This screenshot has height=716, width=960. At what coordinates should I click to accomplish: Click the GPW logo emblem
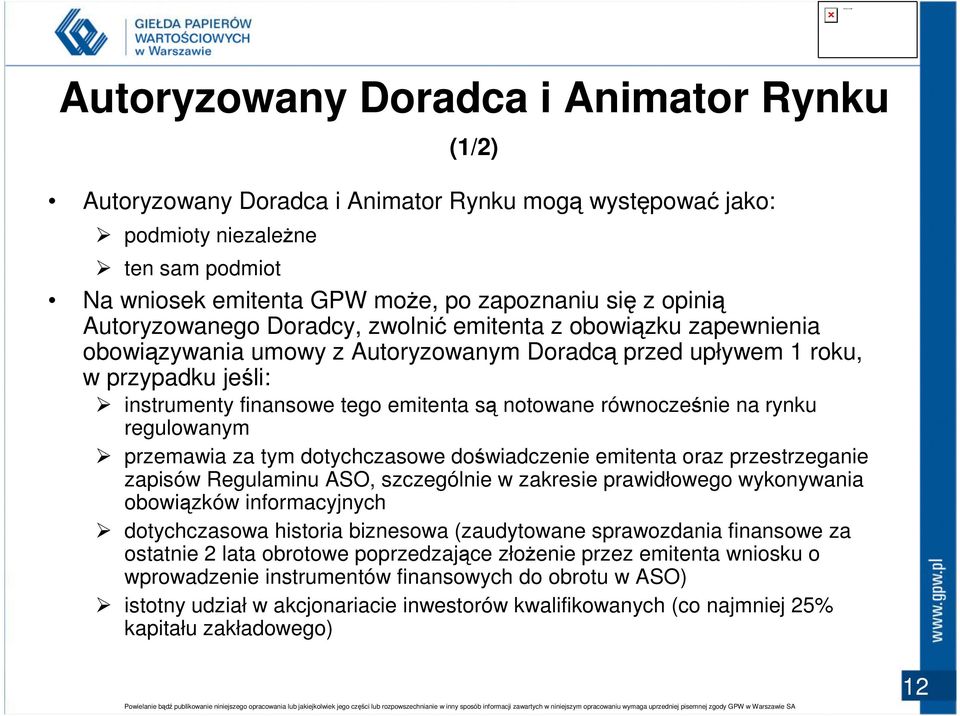coord(81,32)
